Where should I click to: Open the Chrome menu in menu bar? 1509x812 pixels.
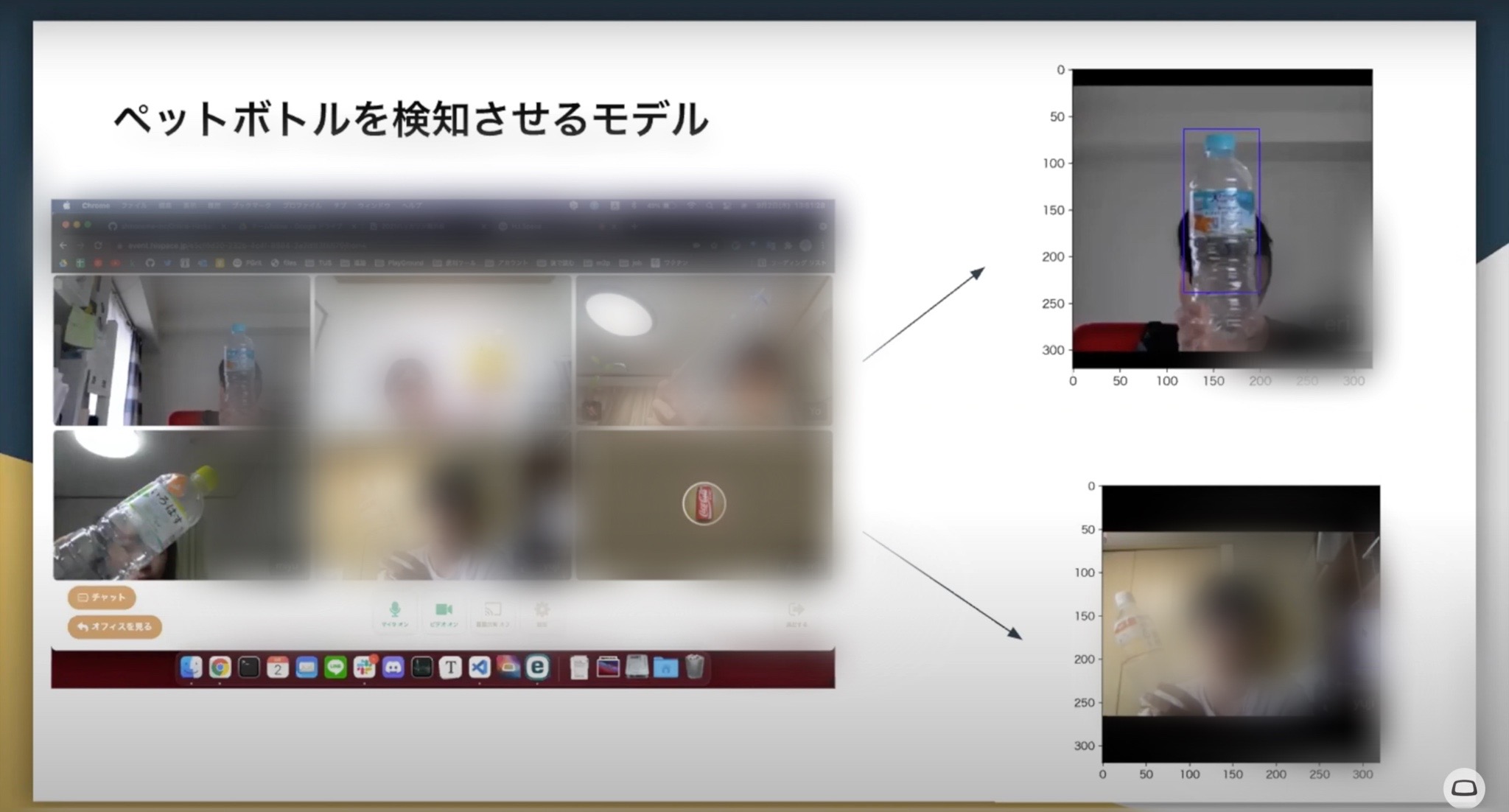pyautogui.click(x=96, y=206)
